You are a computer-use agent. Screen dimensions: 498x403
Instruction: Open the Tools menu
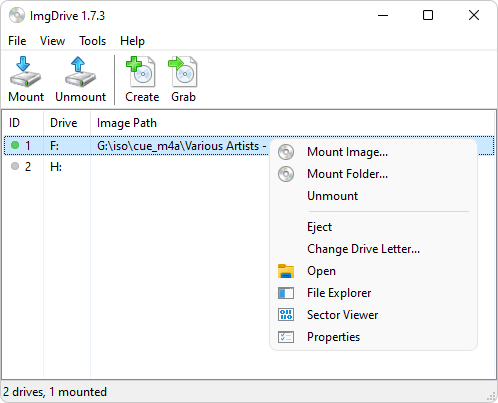[92, 41]
